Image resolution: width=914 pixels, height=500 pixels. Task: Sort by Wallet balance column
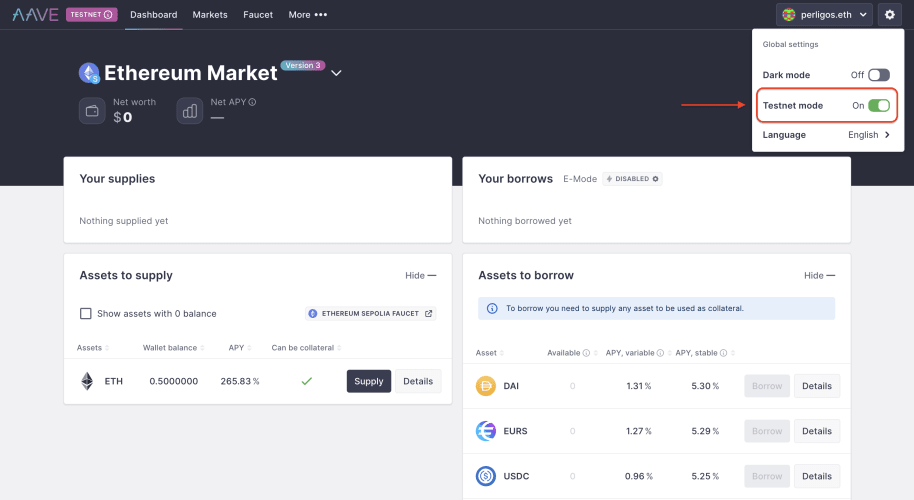click(173, 348)
